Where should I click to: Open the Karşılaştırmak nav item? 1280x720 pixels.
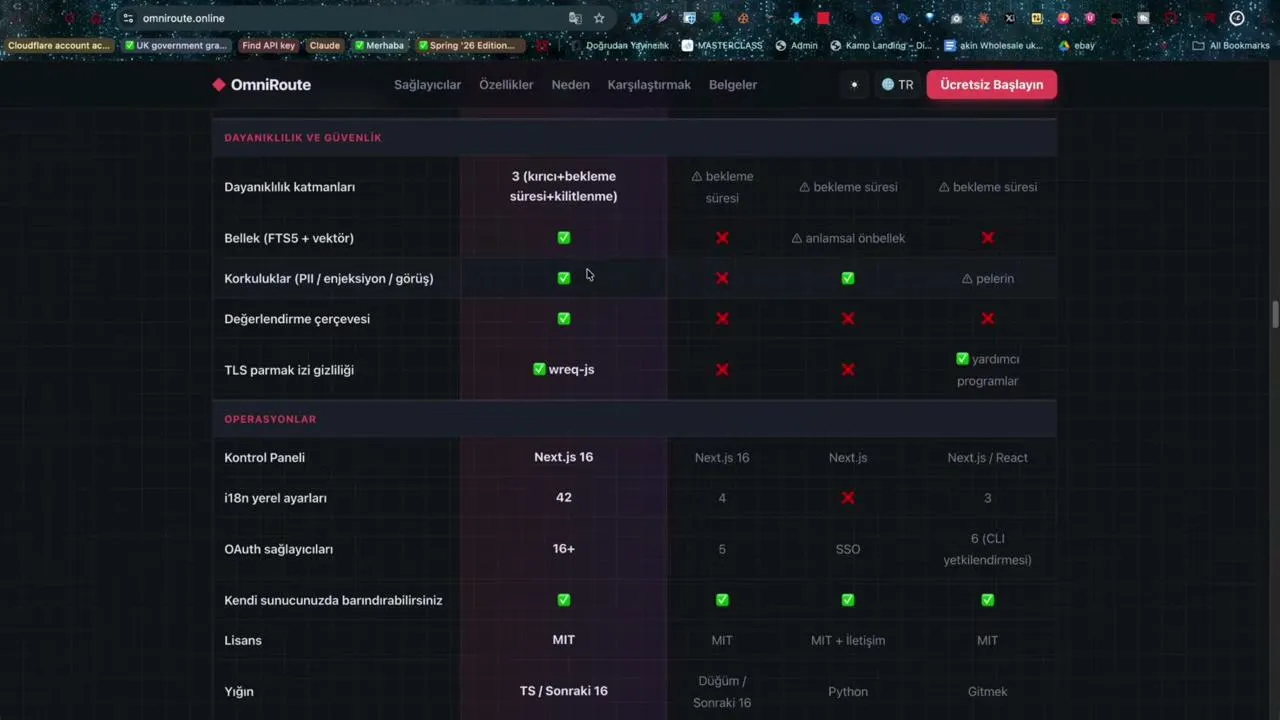pos(649,85)
